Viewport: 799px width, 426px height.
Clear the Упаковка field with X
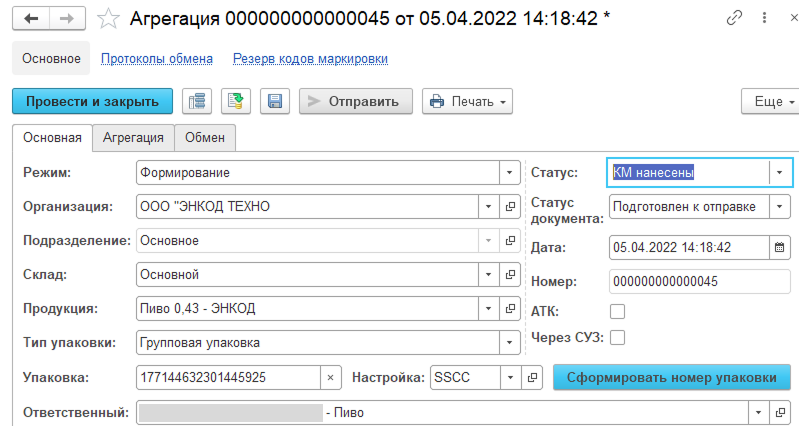[x=331, y=378]
